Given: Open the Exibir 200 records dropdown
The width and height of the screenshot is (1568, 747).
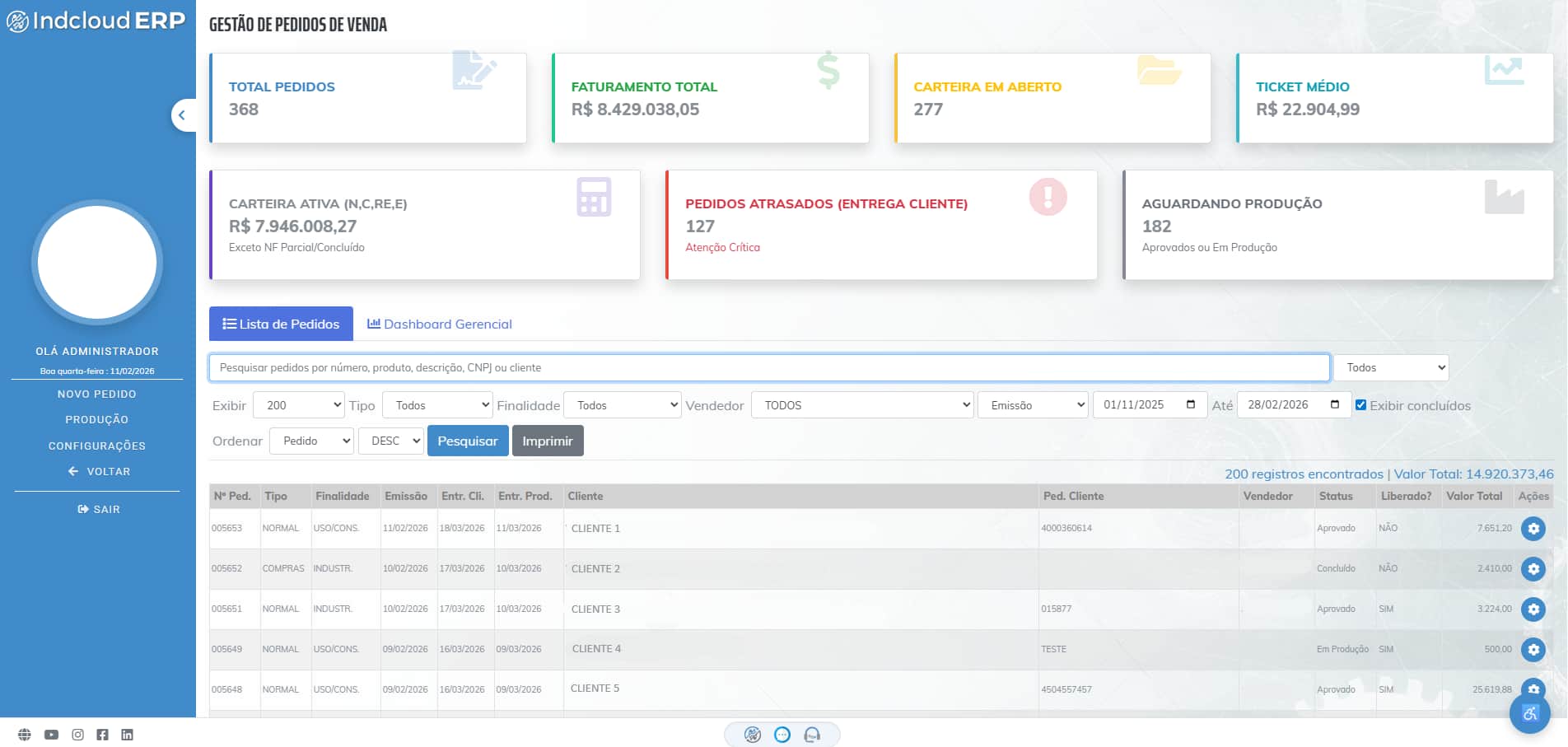Looking at the screenshot, I should [299, 405].
